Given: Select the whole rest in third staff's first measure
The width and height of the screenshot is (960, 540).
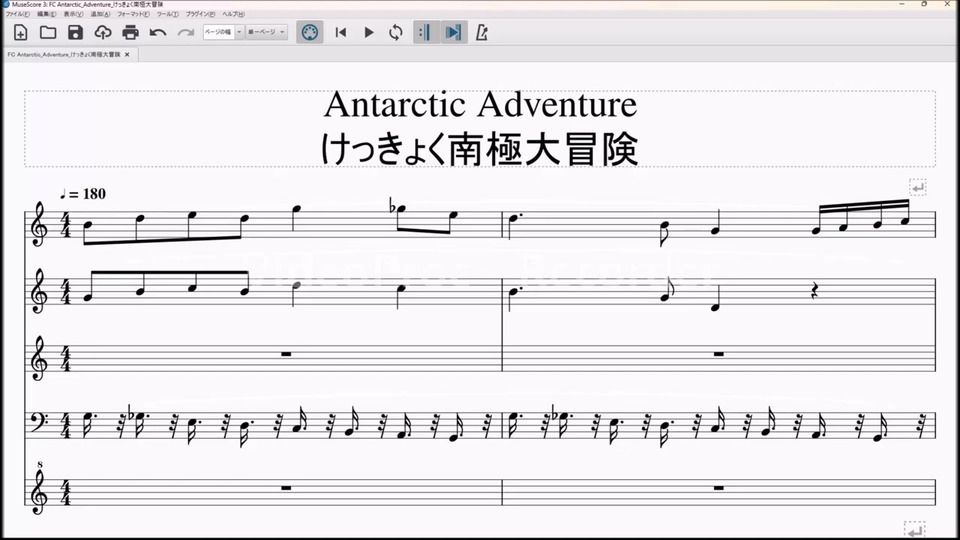Looking at the screenshot, I should [x=286, y=354].
